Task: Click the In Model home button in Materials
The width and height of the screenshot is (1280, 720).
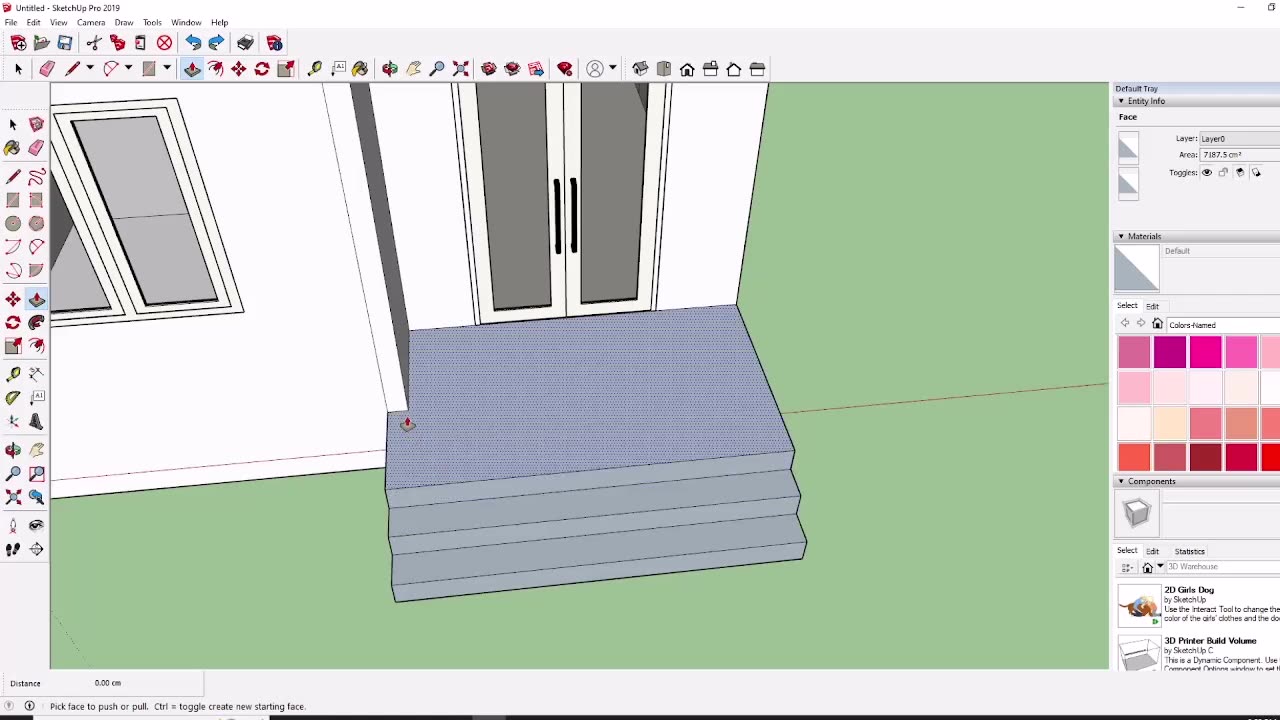Action: [1157, 324]
